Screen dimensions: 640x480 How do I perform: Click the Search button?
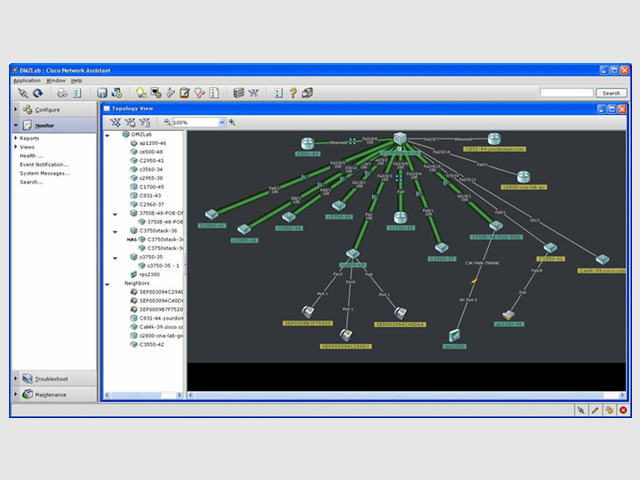pyautogui.click(x=611, y=93)
